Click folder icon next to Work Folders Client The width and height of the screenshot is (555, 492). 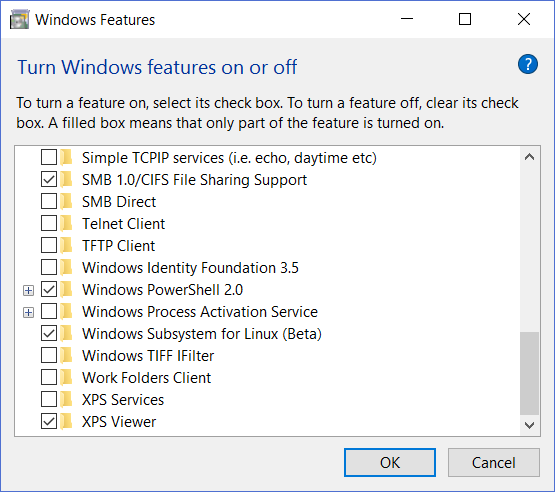(66, 378)
